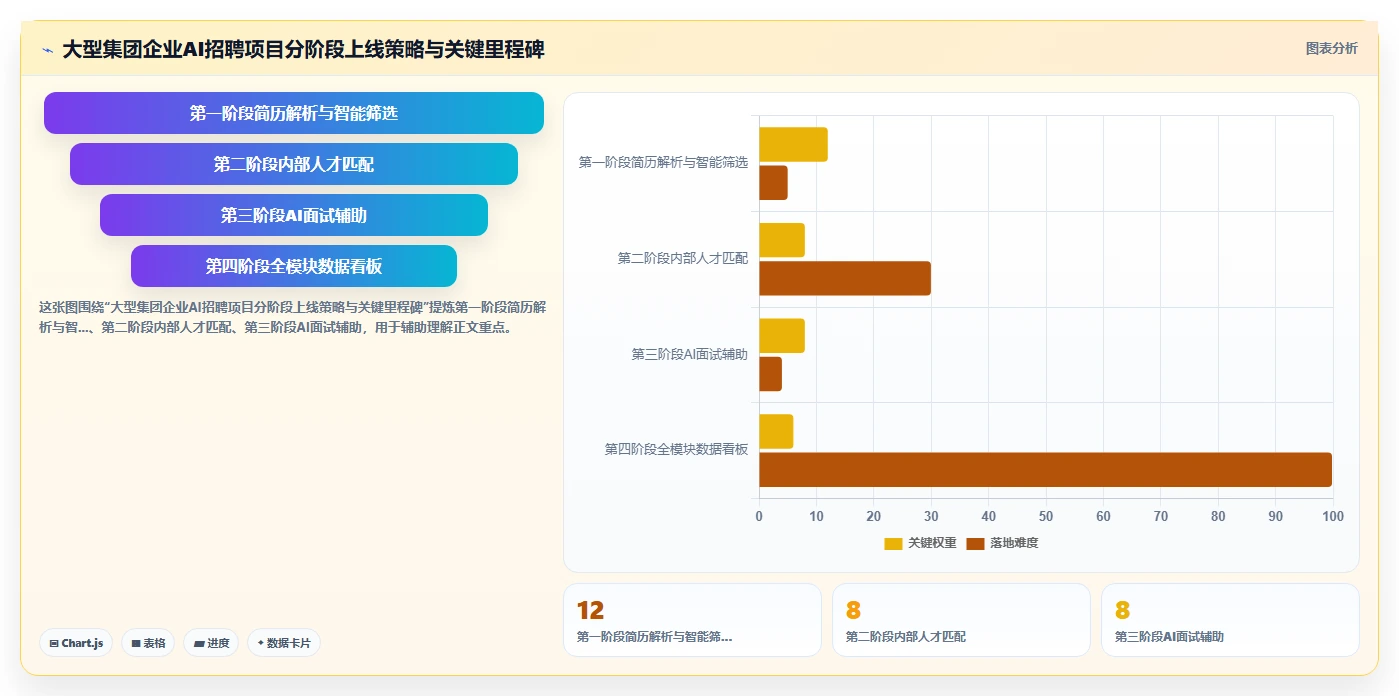The width and height of the screenshot is (1399, 696).
Task: Click the page title 大型集团企业AI招聘项目
Action: pyautogui.click(x=303, y=49)
